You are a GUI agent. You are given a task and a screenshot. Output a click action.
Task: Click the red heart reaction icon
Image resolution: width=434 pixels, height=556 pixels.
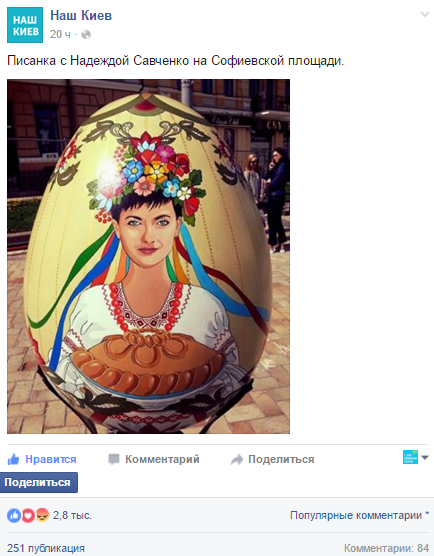point(28,515)
